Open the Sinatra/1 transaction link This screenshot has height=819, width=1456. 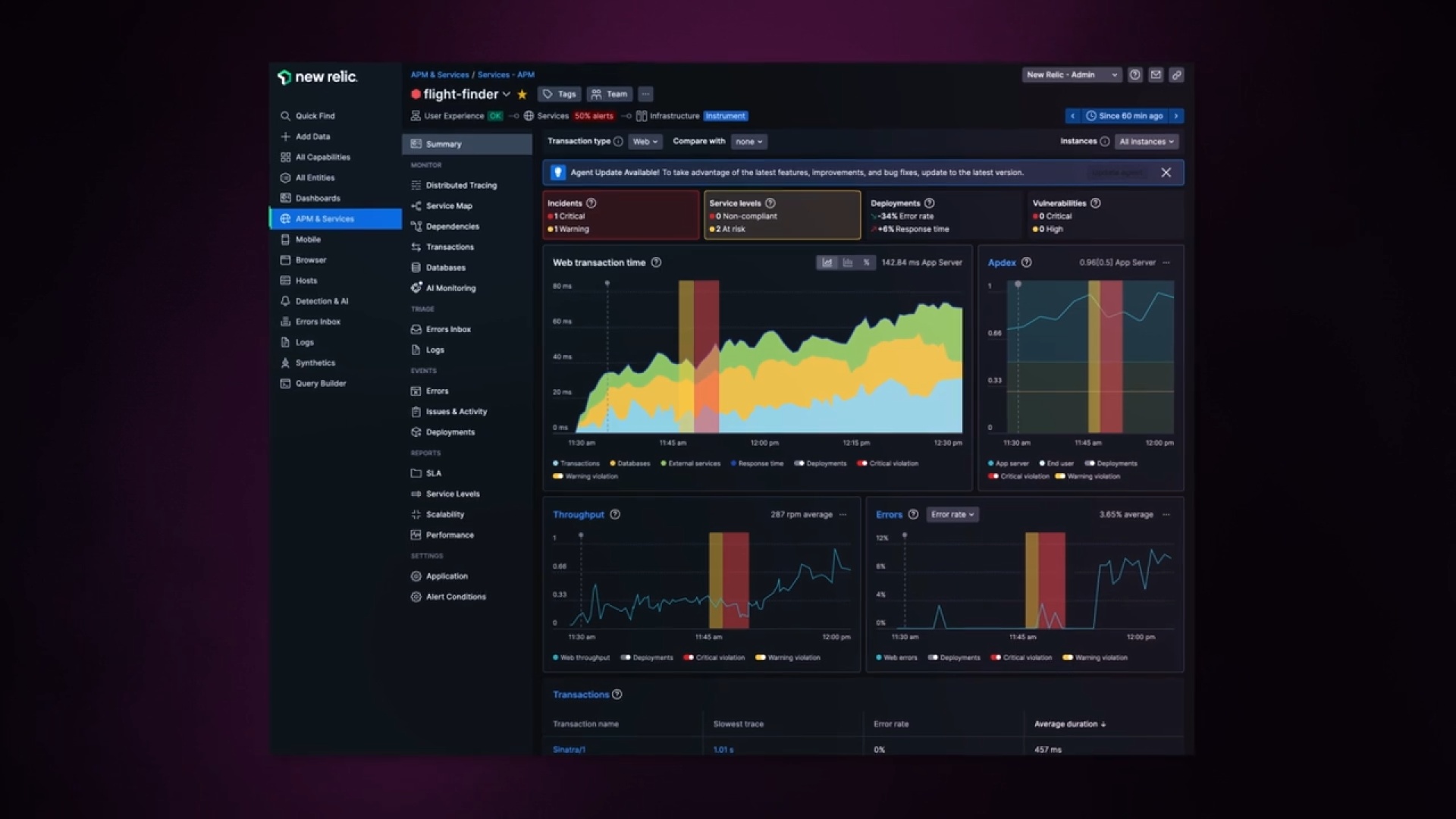[x=569, y=749]
